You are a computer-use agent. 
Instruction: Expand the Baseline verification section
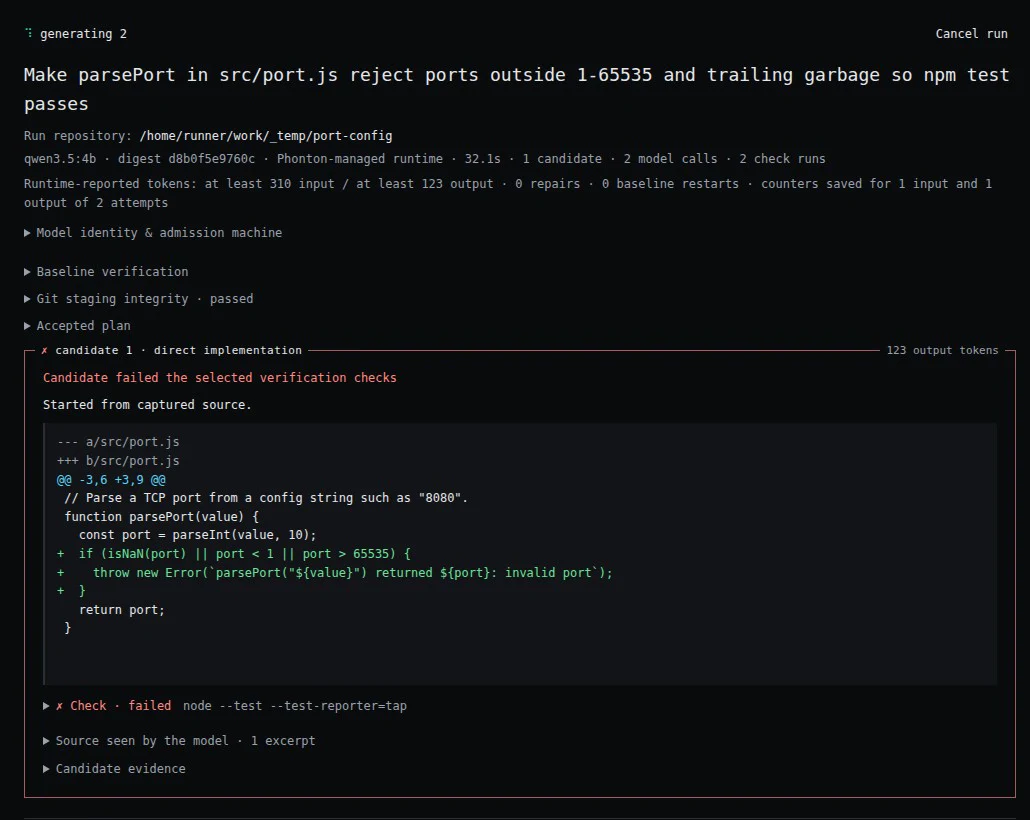[106, 271]
